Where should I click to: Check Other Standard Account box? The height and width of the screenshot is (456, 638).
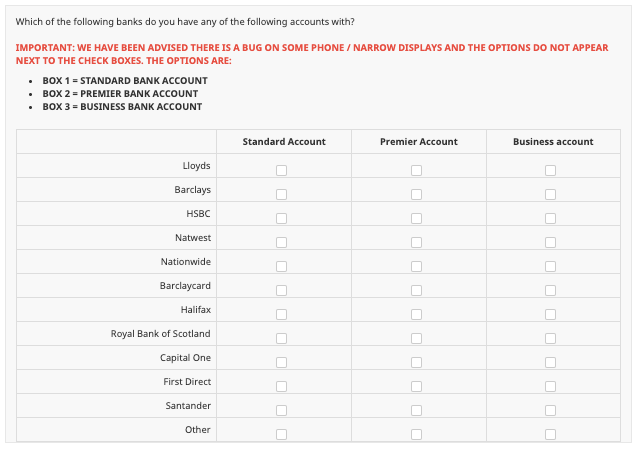pos(282,434)
